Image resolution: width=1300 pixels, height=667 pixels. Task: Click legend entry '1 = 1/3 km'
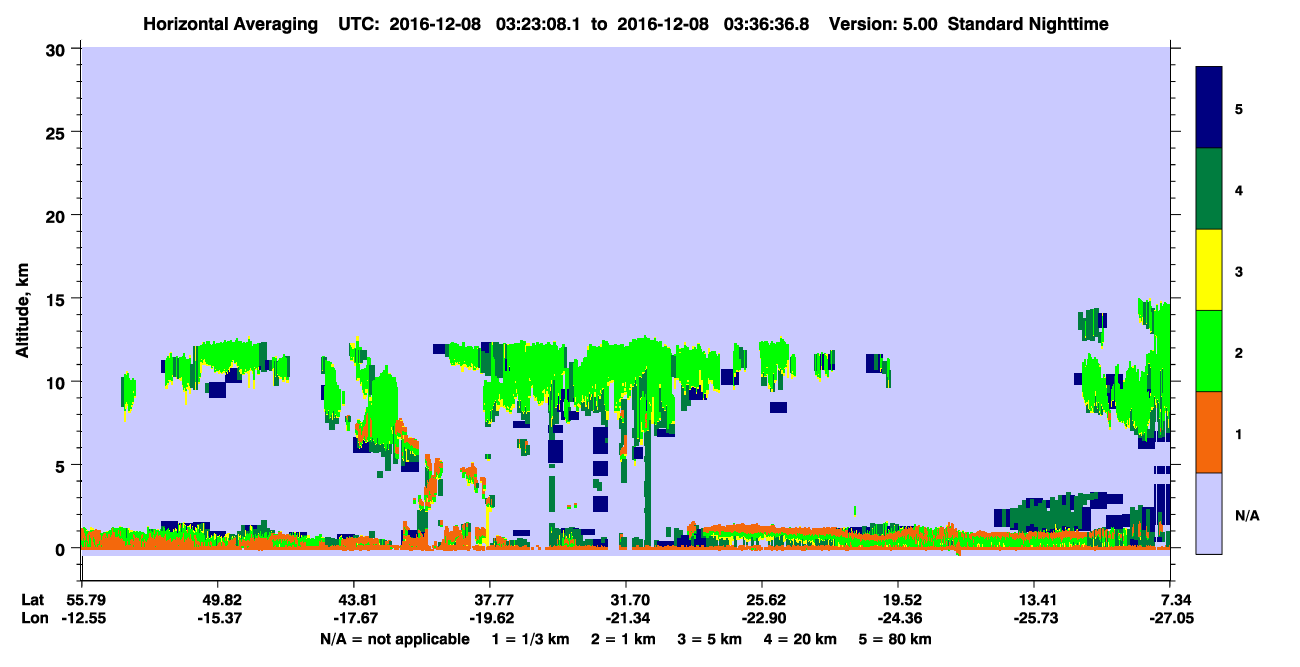pyautogui.click(x=529, y=639)
